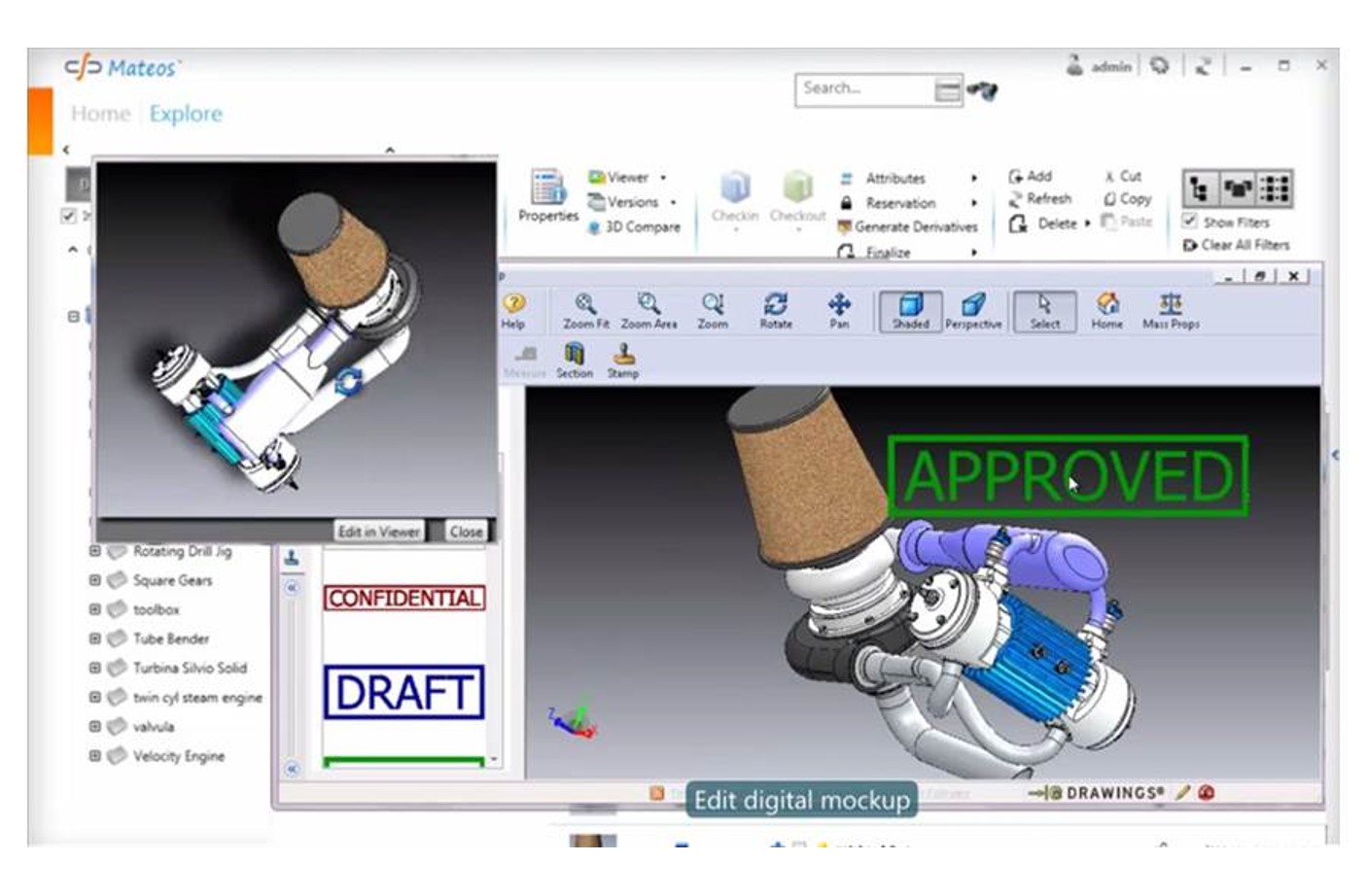Screen dimensions: 1367x896
Task: Expand the Tube Bender tree node
Action: (95, 638)
